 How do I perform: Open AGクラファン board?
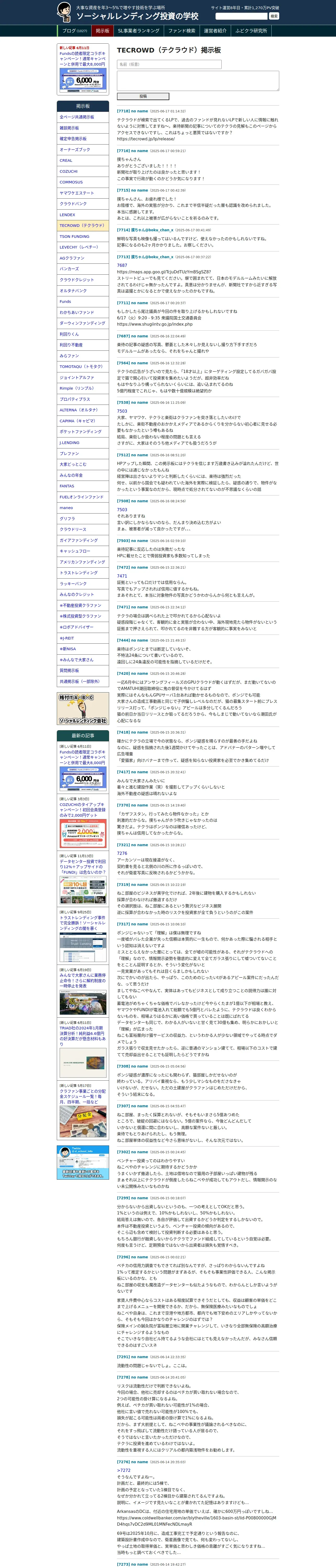(83, 258)
